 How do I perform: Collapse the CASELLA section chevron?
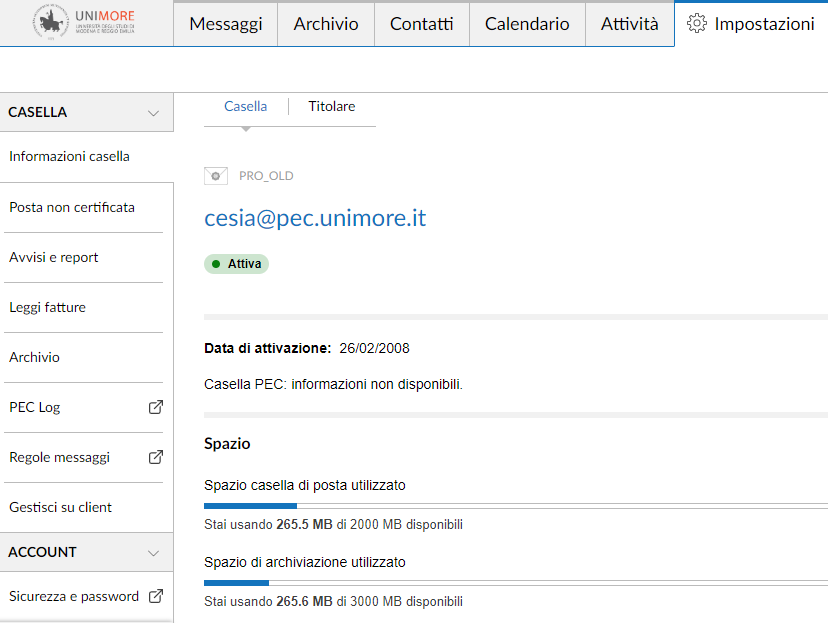153,113
